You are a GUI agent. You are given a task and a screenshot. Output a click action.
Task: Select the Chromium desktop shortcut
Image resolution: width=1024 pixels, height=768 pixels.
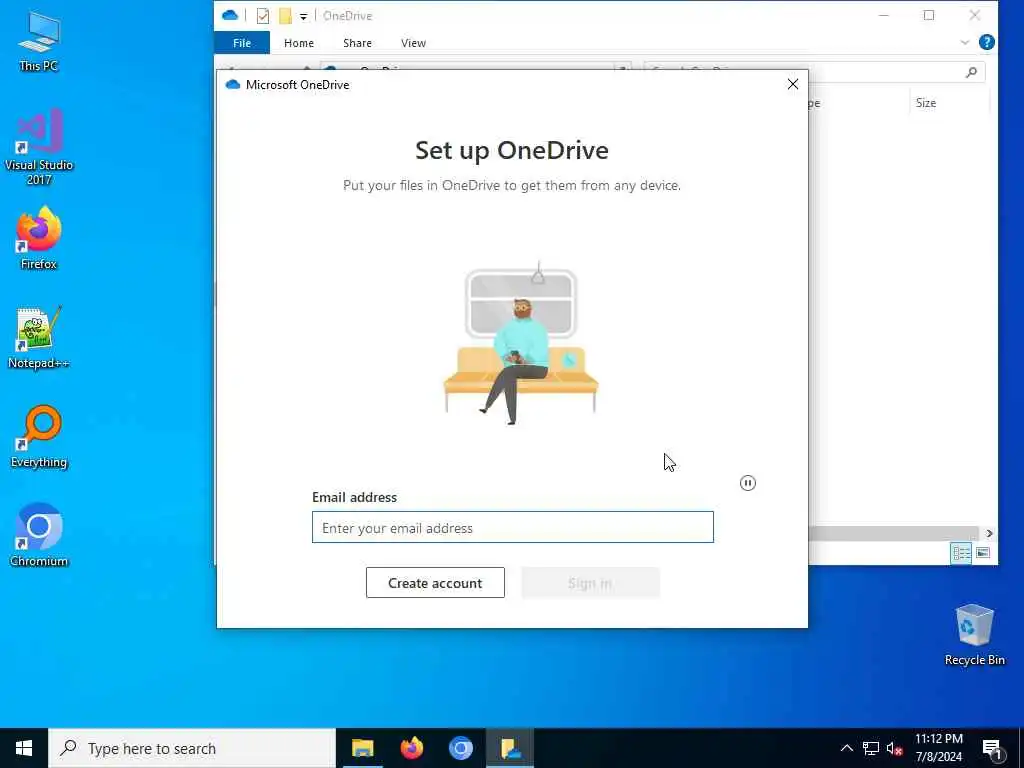[x=39, y=536]
